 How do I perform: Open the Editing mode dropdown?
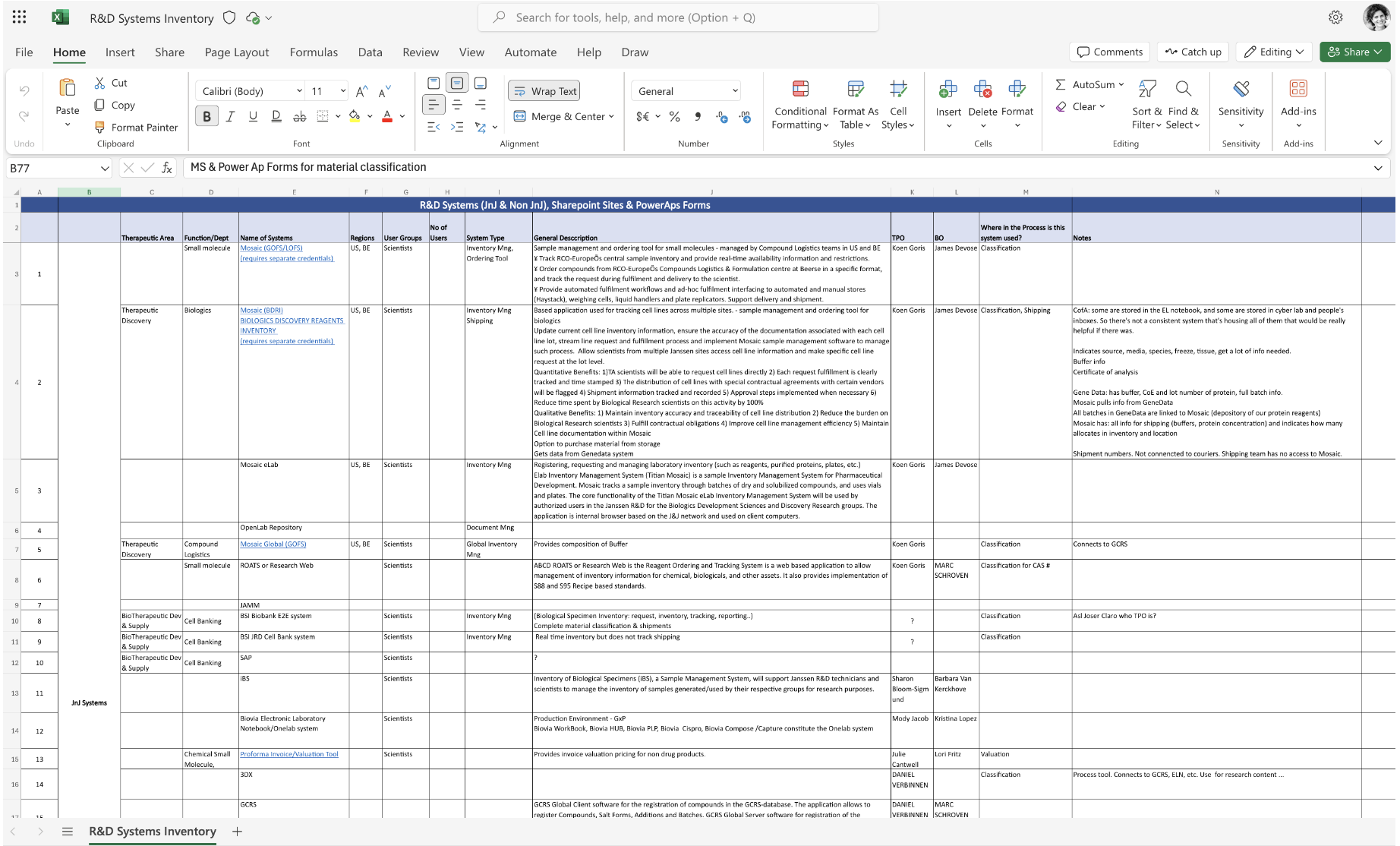point(1274,52)
